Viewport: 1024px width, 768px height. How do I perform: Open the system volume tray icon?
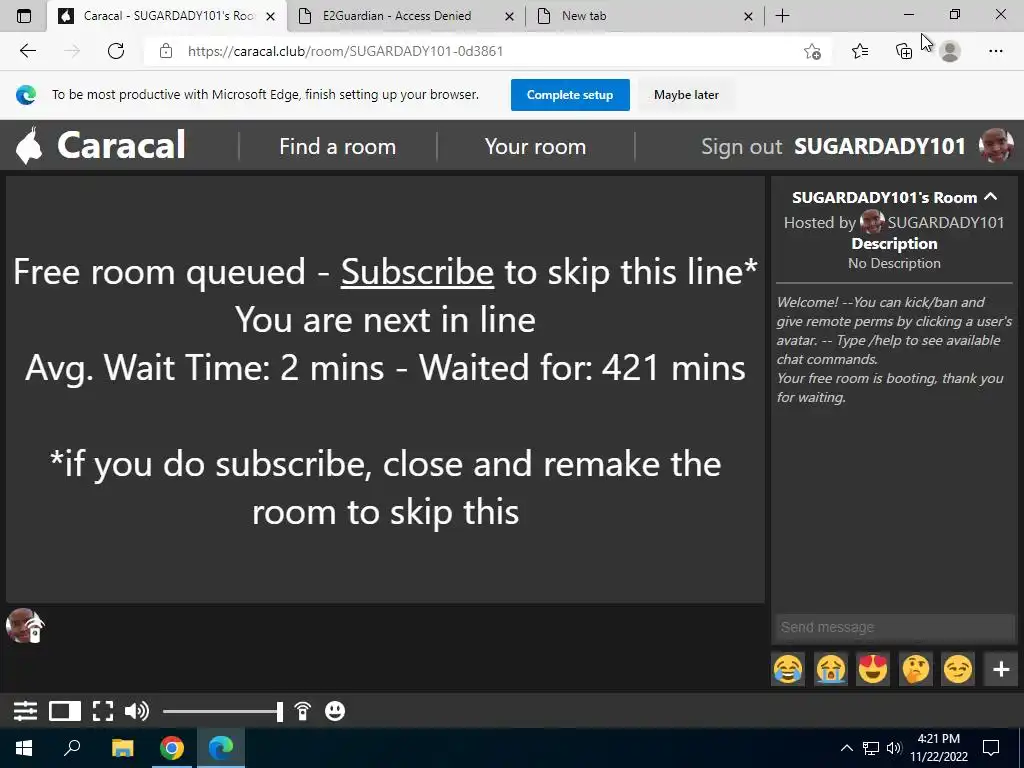pos(894,748)
